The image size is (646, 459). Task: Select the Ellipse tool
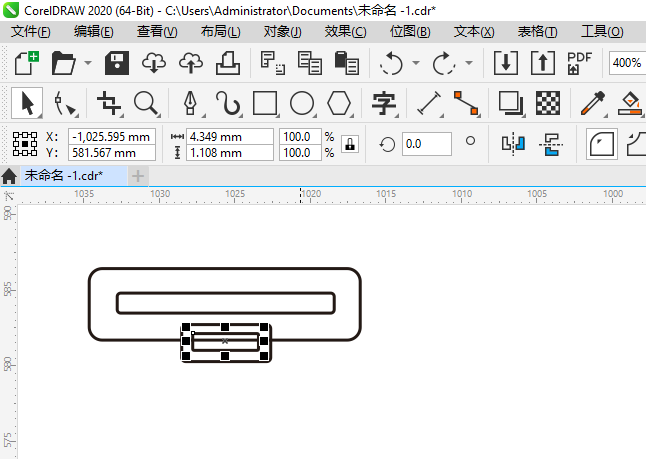pyautogui.click(x=302, y=103)
